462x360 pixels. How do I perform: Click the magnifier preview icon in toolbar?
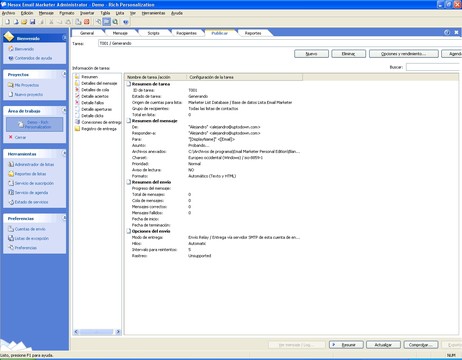(115, 22)
